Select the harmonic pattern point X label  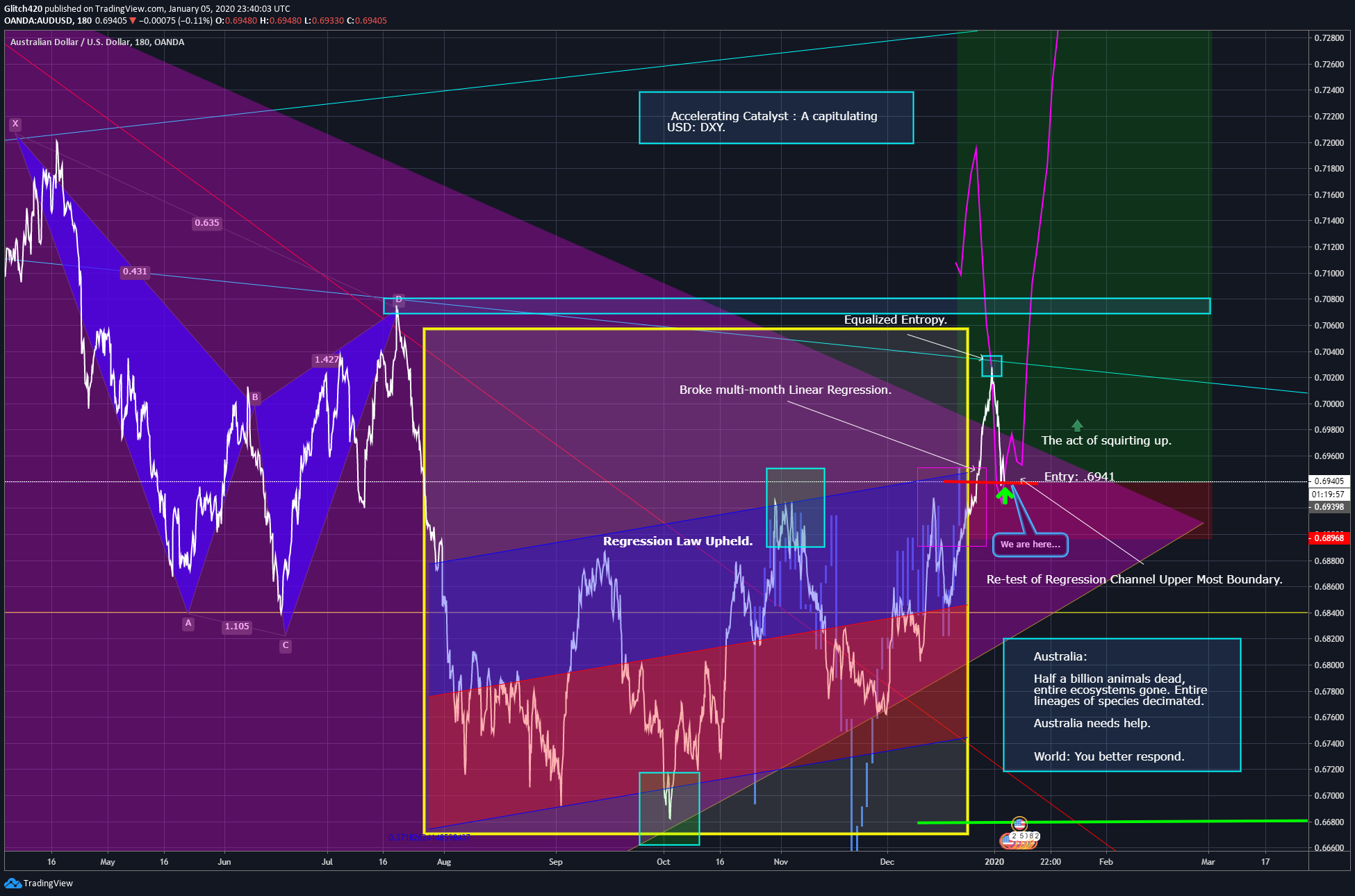tap(15, 124)
